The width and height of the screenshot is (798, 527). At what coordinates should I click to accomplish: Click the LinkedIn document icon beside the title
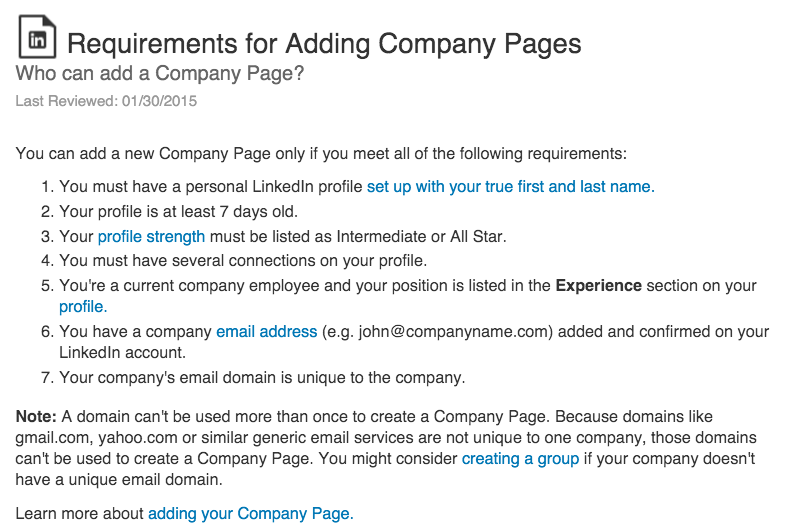(x=37, y=37)
